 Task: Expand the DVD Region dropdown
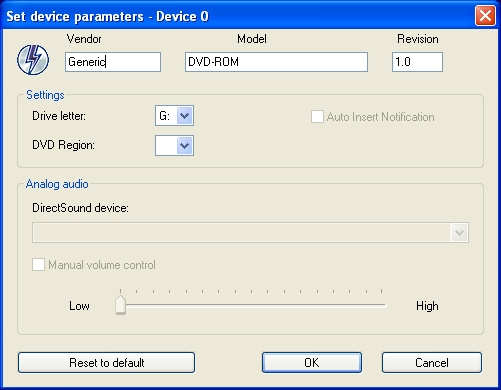(174, 145)
